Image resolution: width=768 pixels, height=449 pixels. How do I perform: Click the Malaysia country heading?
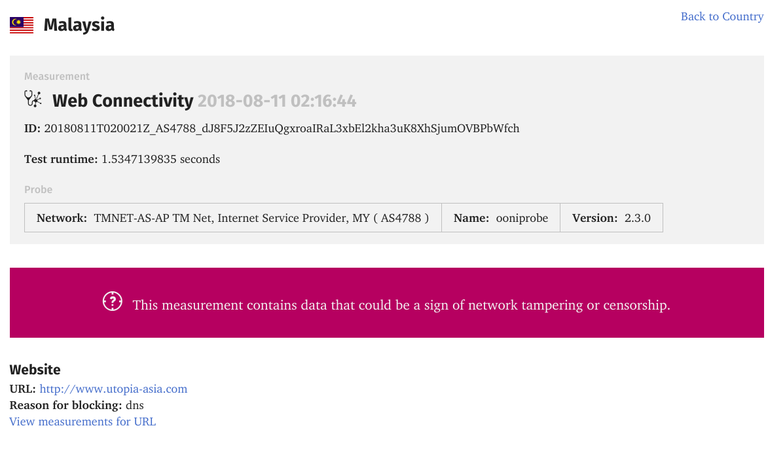(x=79, y=25)
